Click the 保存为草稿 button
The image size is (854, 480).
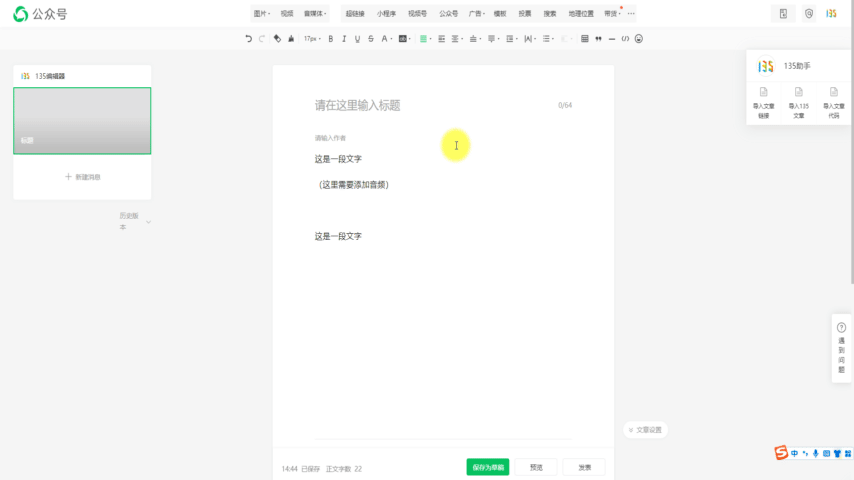487,467
